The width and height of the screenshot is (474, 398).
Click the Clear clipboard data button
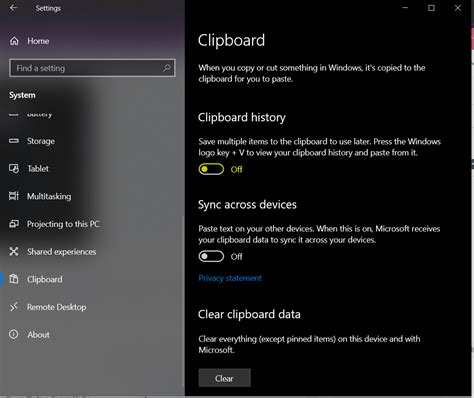tap(224, 378)
